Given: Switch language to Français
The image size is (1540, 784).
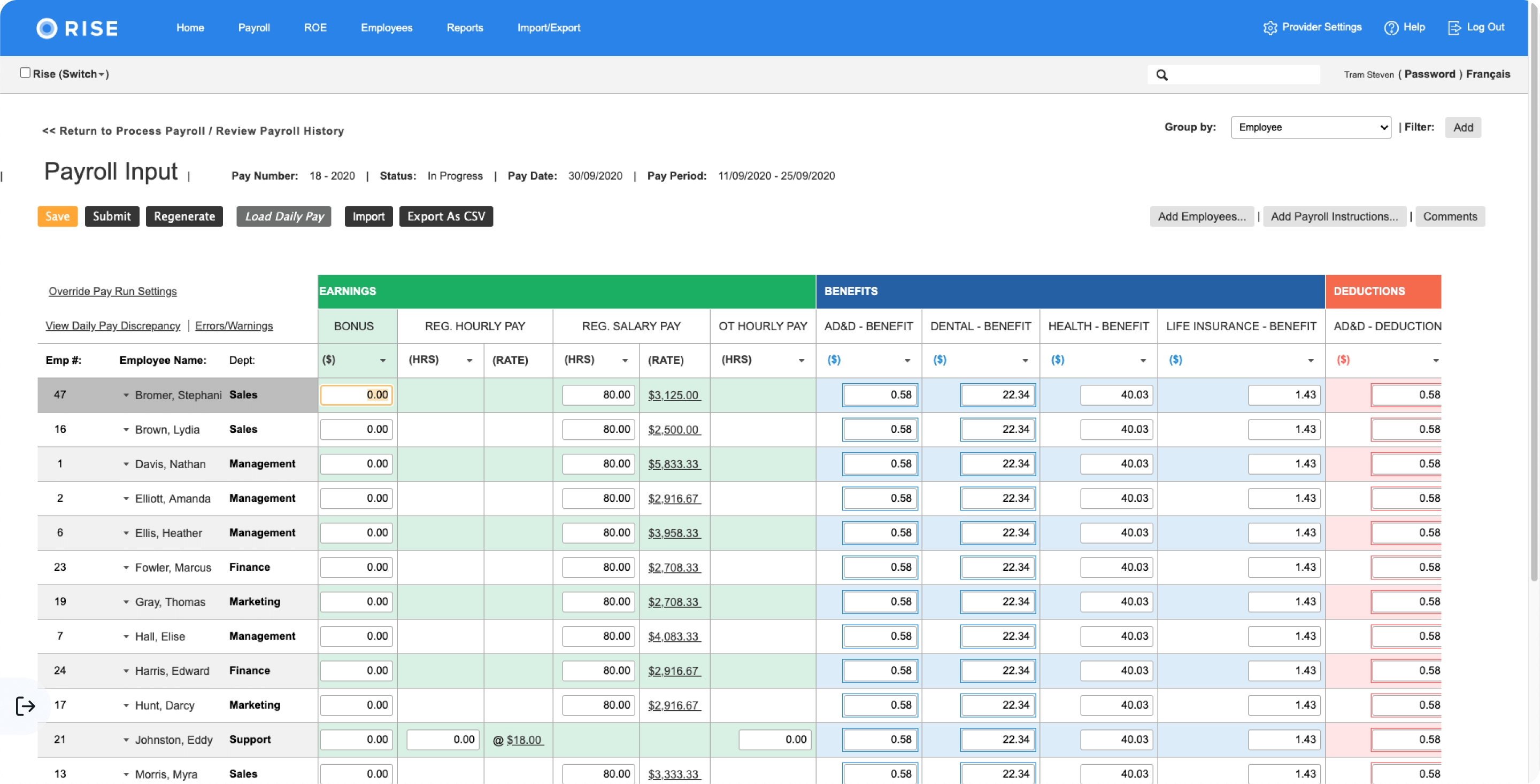Looking at the screenshot, I should [x=1488, y=74].
